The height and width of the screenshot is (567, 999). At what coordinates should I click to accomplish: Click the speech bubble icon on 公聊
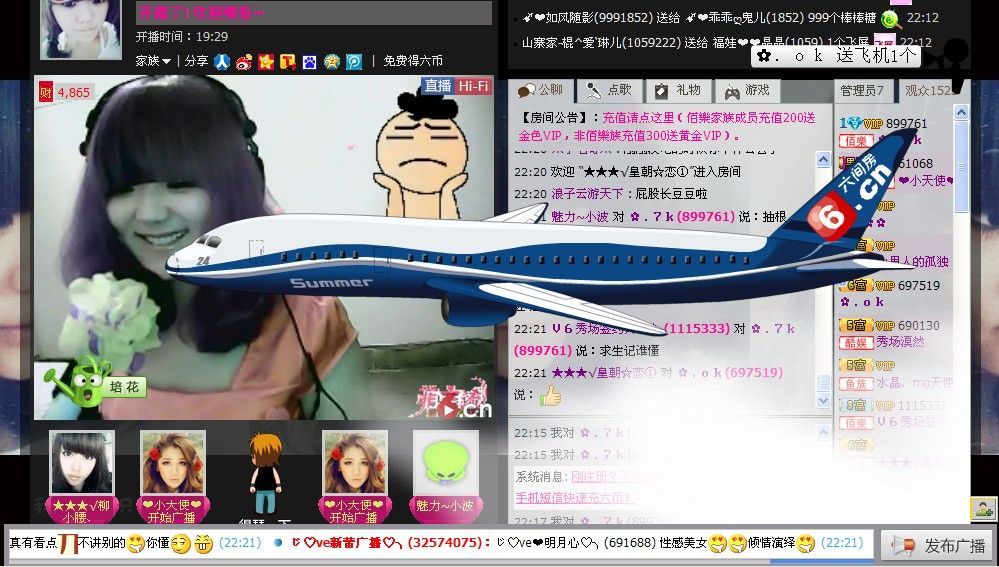526,91
